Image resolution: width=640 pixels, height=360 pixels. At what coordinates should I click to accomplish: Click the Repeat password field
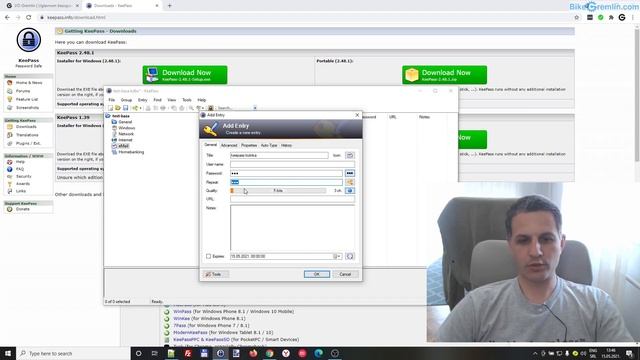286,182
